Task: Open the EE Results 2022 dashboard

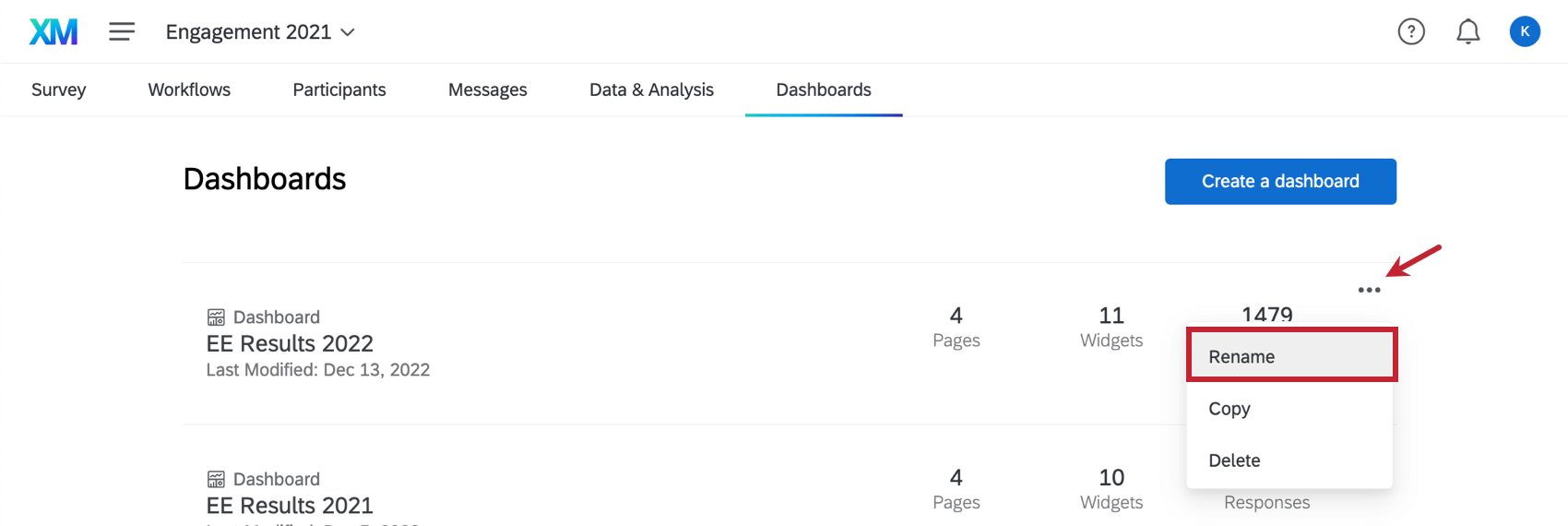Action: (290, 343)
